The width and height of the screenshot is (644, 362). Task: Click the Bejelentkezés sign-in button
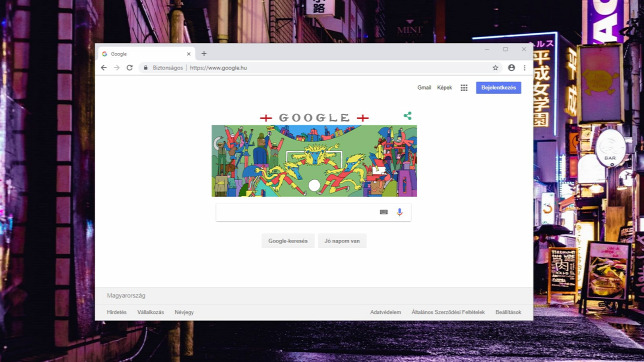499,88
